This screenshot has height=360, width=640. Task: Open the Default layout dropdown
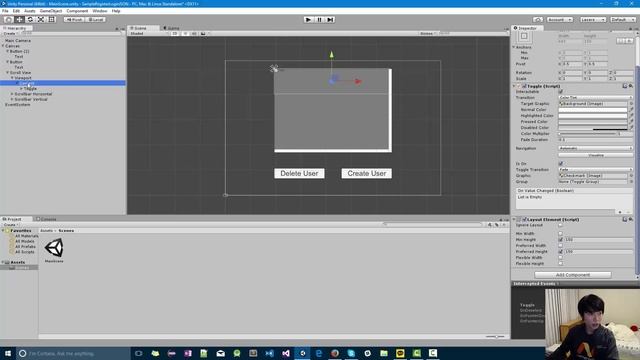point(622,20)
